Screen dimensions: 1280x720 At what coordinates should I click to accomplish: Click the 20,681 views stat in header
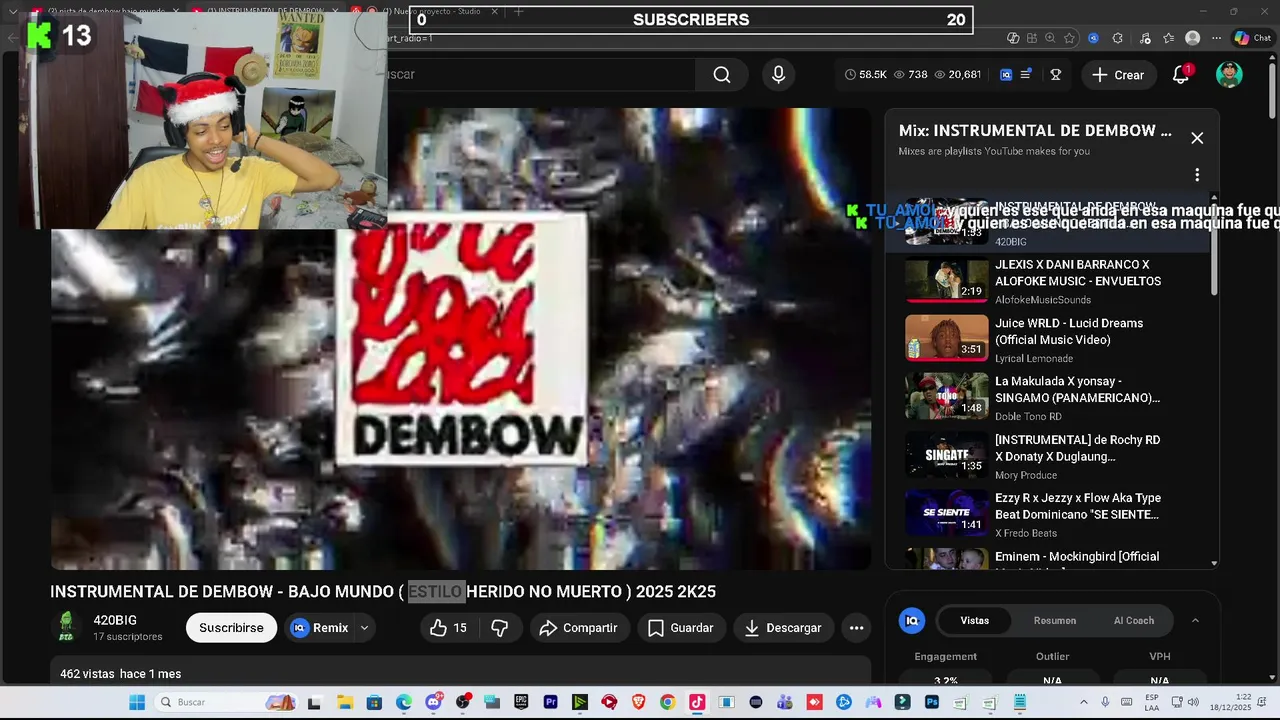pyautogui.click(x=958, y=75)
